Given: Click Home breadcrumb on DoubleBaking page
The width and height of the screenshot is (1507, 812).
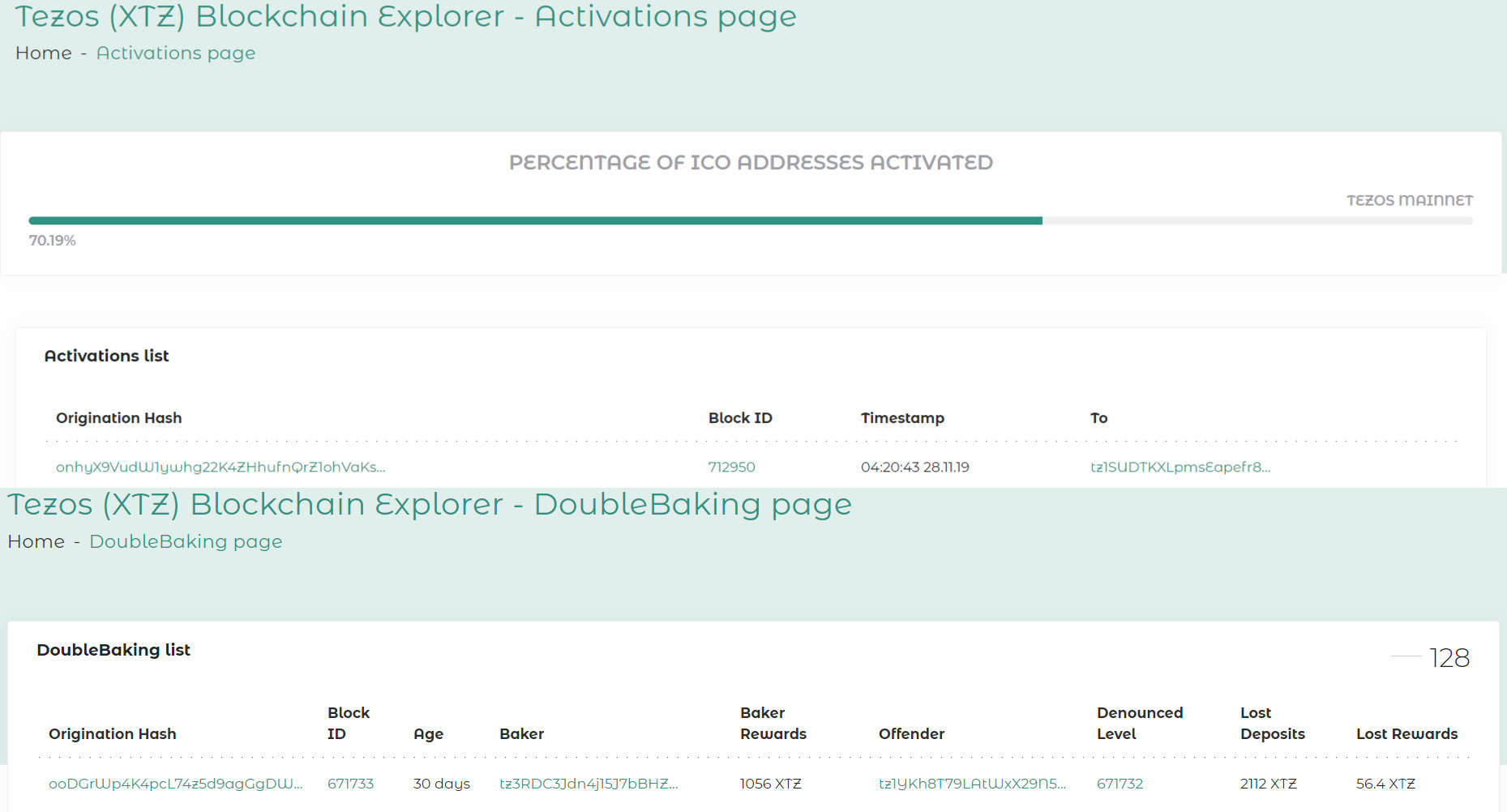Looking at the screenshot, I should pyautogui.click(x=36, y=541).
